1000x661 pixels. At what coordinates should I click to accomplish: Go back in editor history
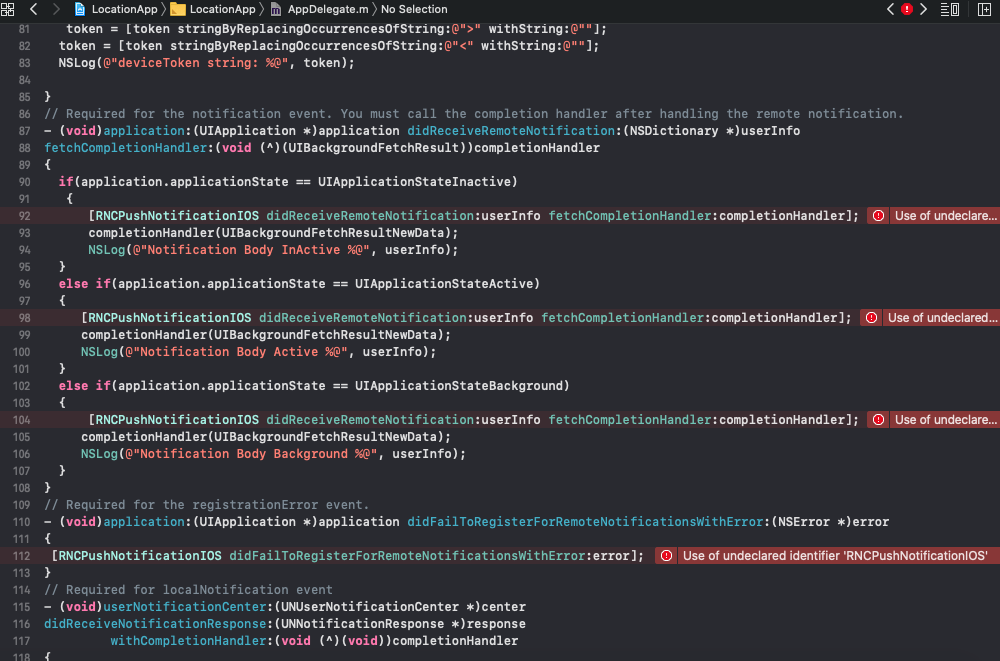33,10
